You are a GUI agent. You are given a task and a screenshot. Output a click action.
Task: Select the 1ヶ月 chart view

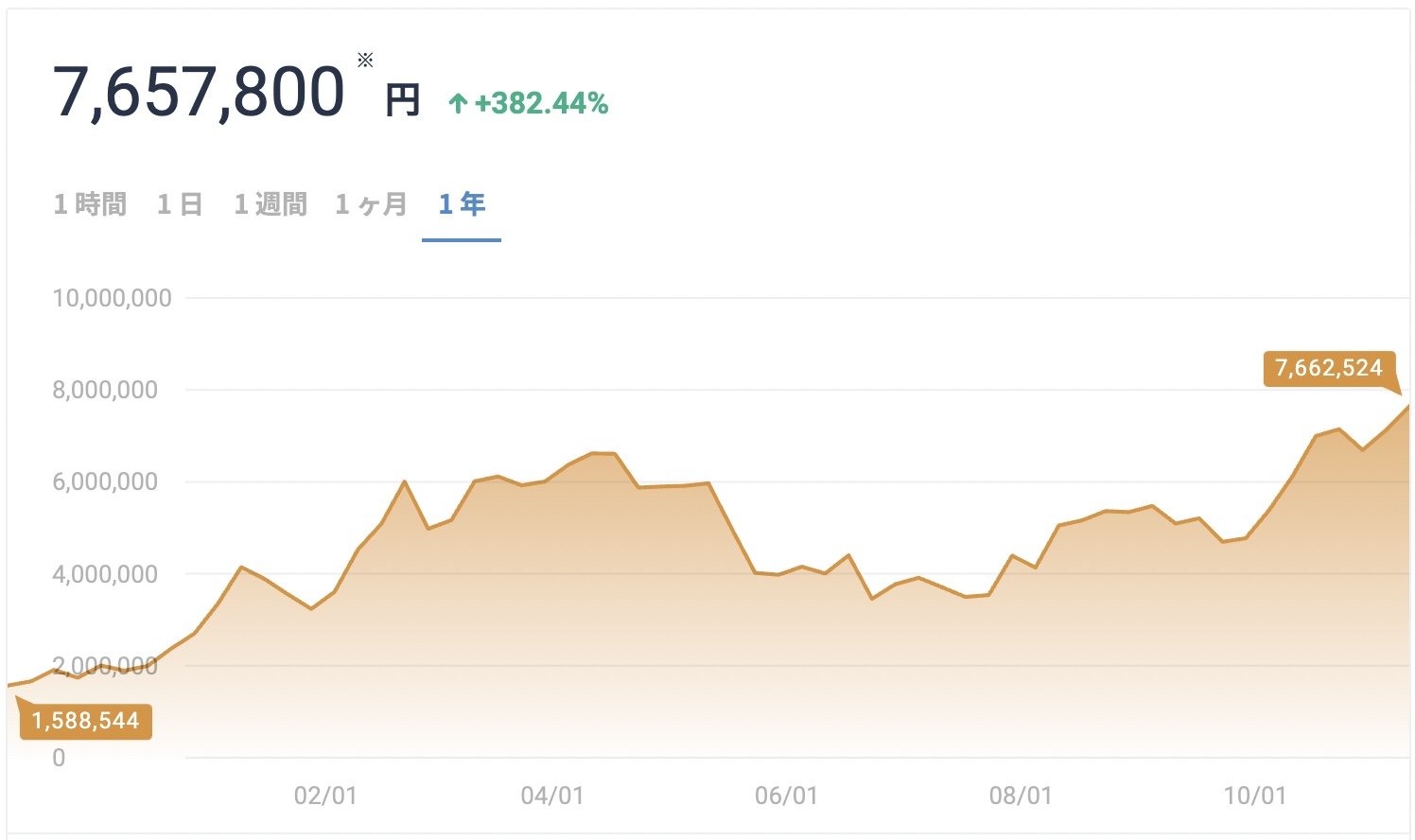point(371,202)
